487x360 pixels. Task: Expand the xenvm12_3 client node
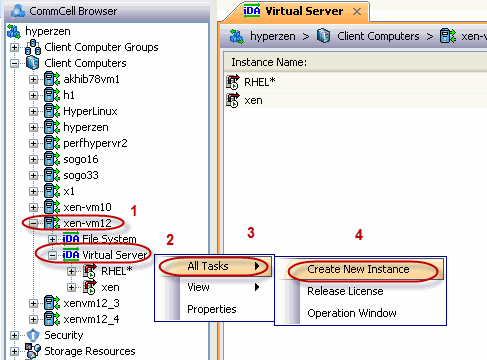(x=33, y=303)
